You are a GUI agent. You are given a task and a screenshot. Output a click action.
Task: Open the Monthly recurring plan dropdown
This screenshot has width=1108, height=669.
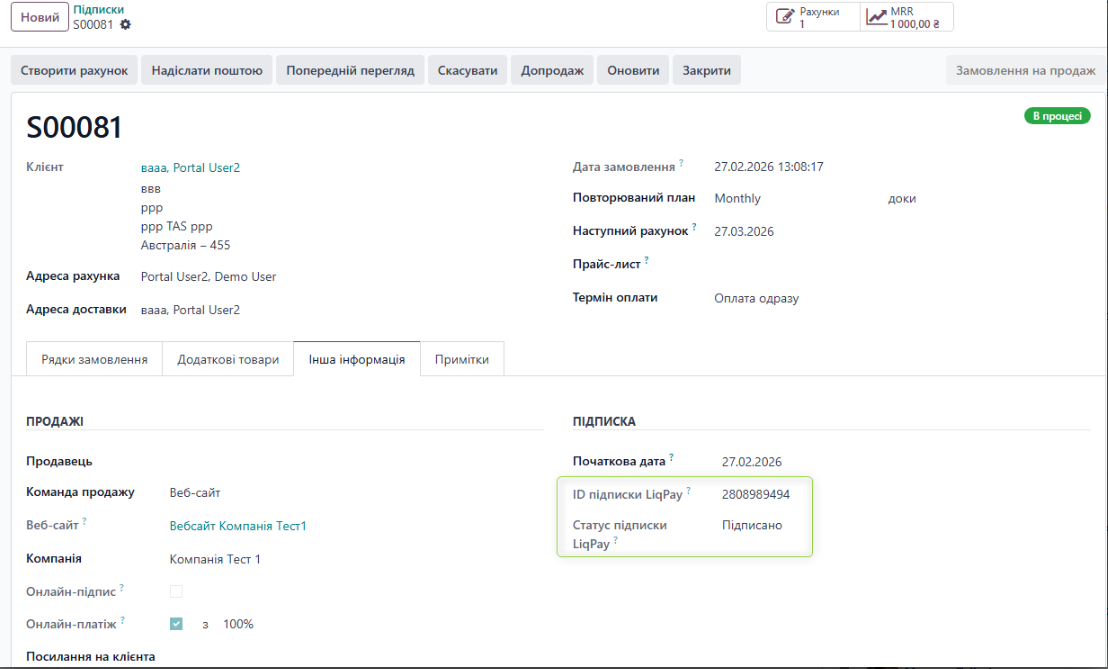(740, 198)
